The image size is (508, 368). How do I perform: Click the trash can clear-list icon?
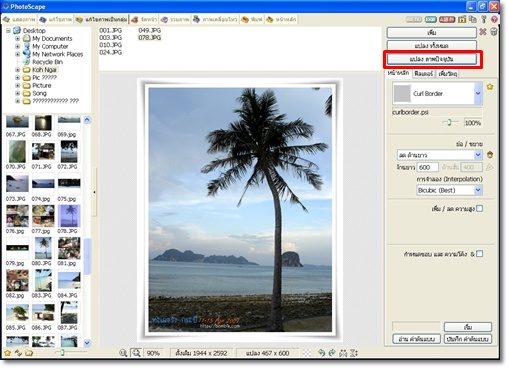[494, 32]
